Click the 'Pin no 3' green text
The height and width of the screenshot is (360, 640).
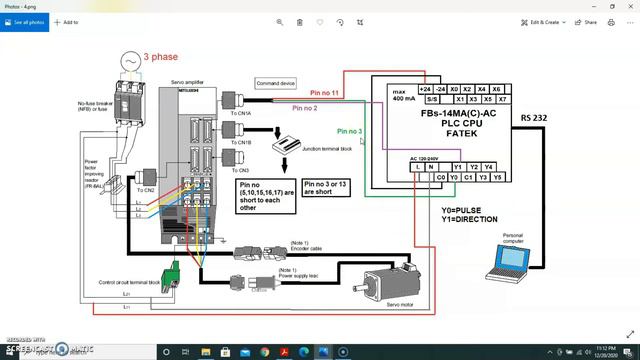[x=349, y=131]
